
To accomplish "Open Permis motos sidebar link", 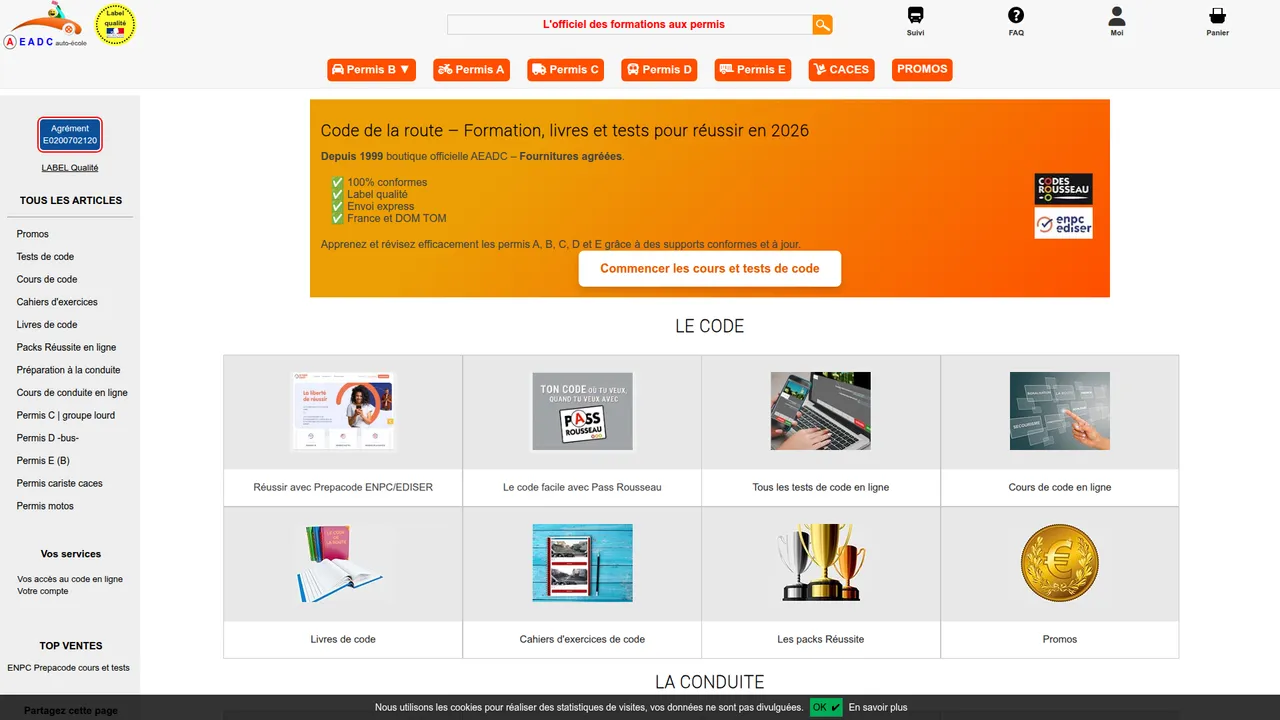I will pyautogui.click(x=45, y=506).
